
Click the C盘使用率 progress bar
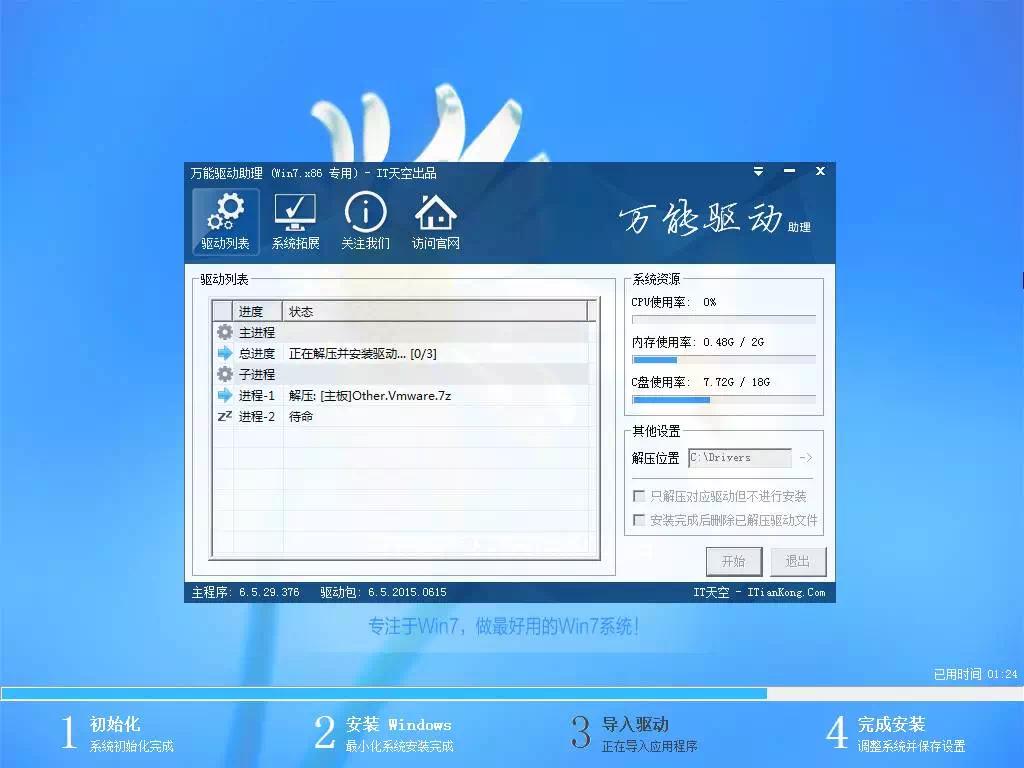point(722,399)
